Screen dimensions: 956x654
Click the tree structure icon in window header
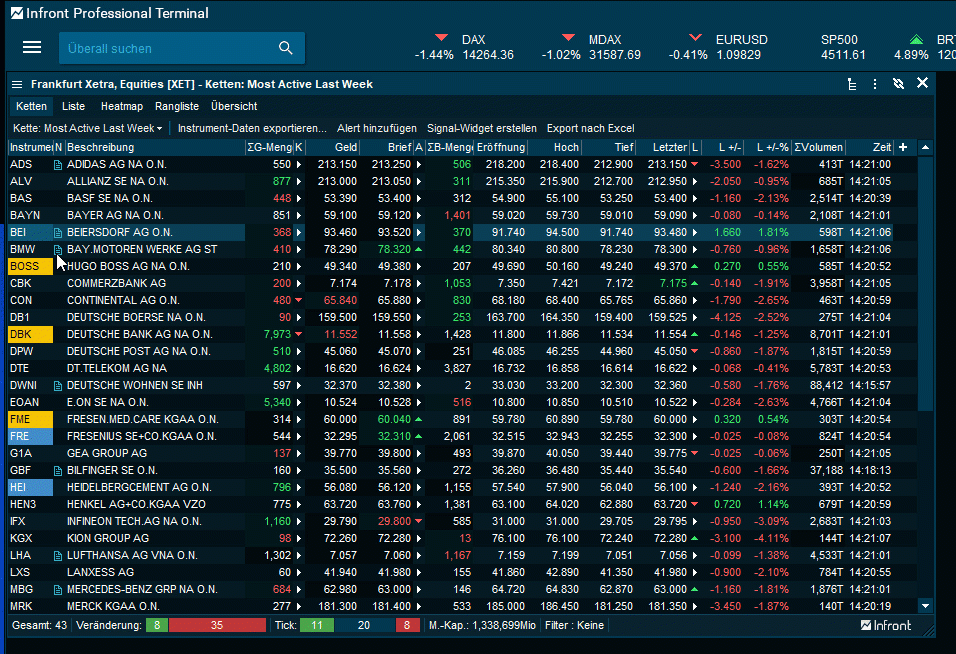[x=852, y=84]
